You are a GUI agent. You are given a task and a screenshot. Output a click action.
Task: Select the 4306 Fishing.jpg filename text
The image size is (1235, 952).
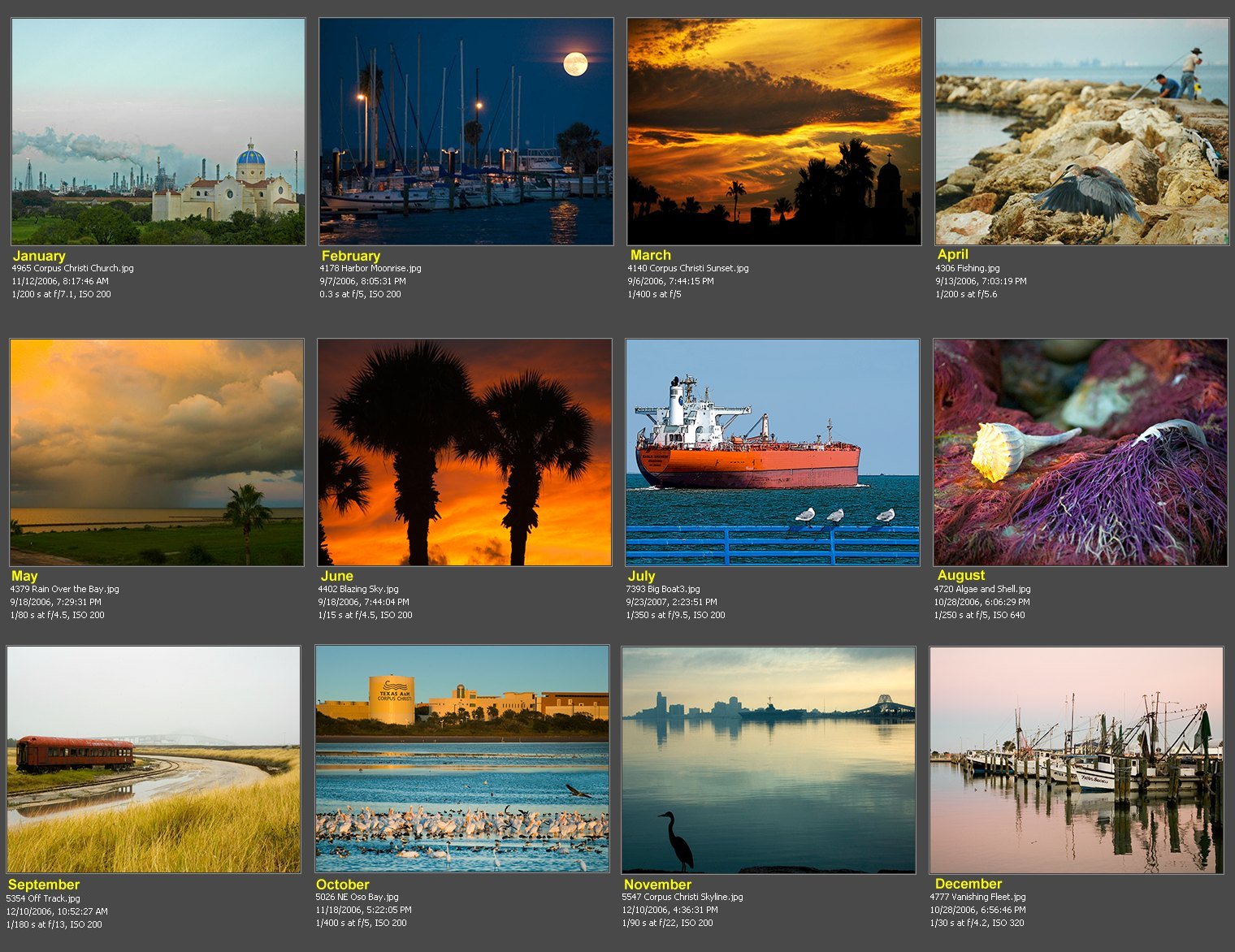click(x=967, y=268)
